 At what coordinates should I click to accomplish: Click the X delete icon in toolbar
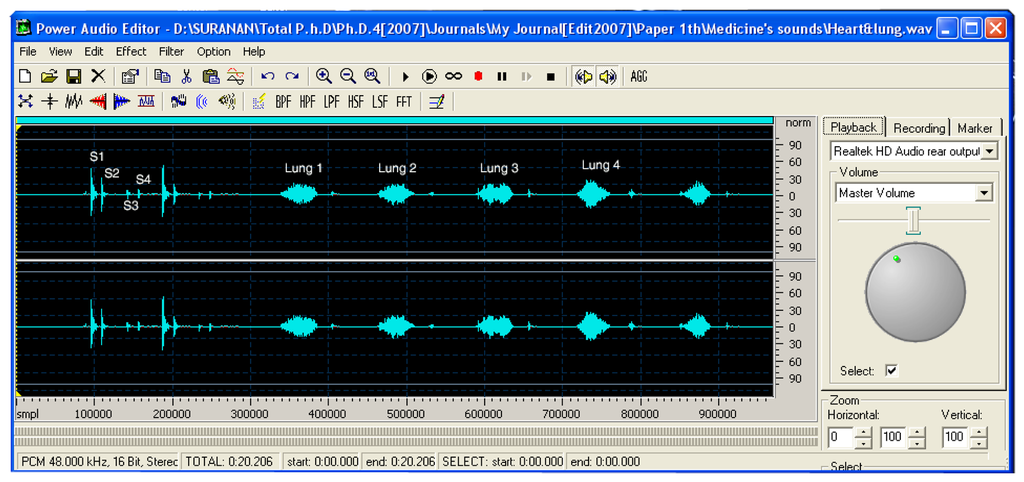click(x=98, y=76)
